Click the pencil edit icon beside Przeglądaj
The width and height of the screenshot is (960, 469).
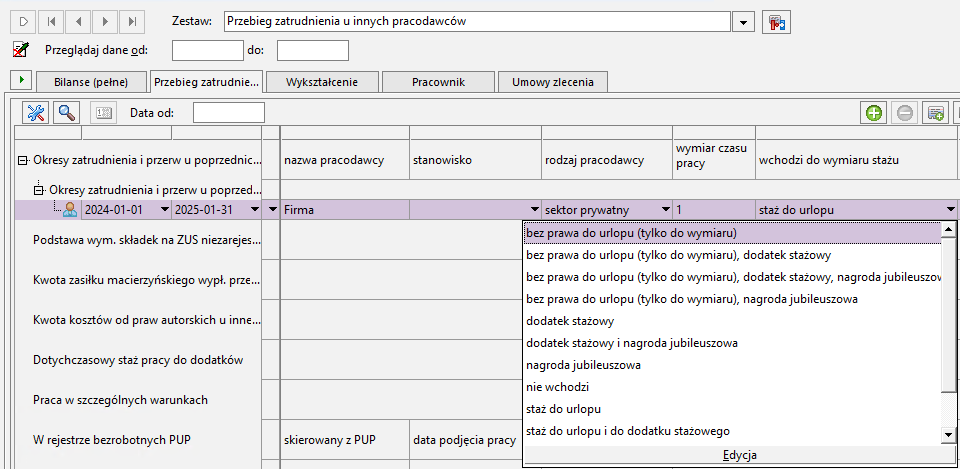point(21,50)
